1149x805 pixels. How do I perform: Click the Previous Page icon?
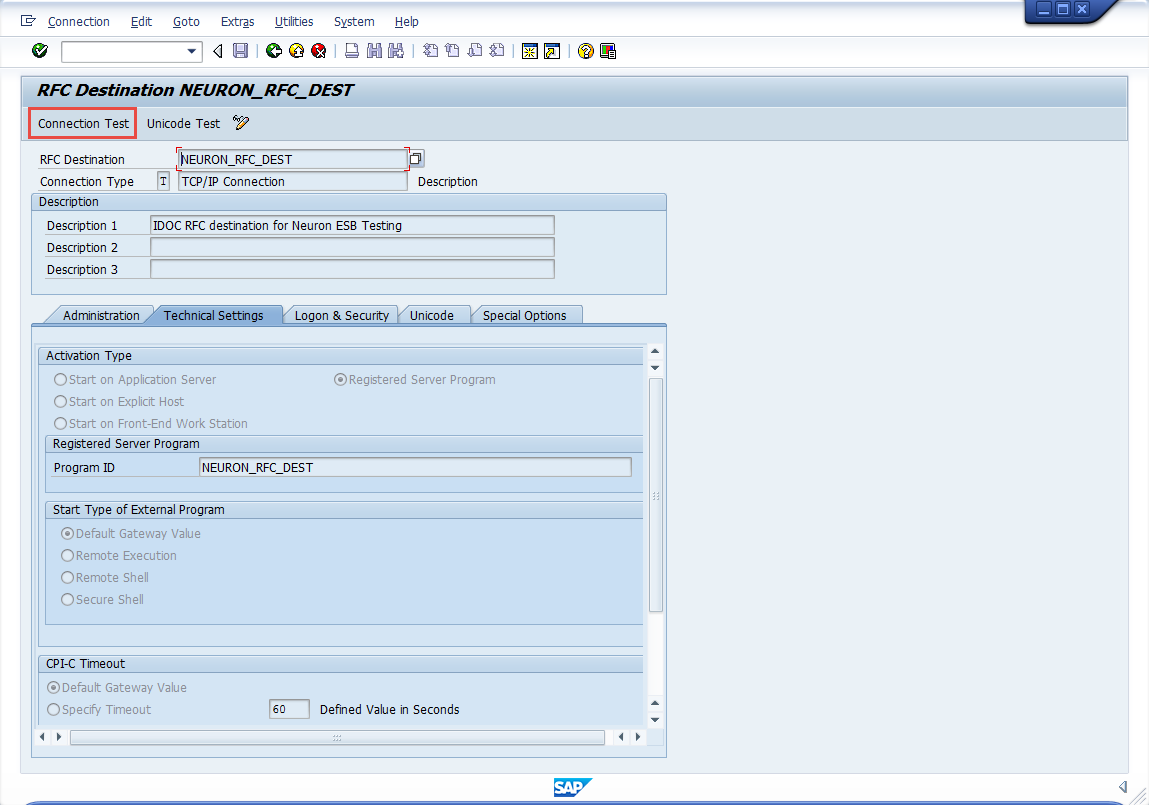[x=453, y=51]
